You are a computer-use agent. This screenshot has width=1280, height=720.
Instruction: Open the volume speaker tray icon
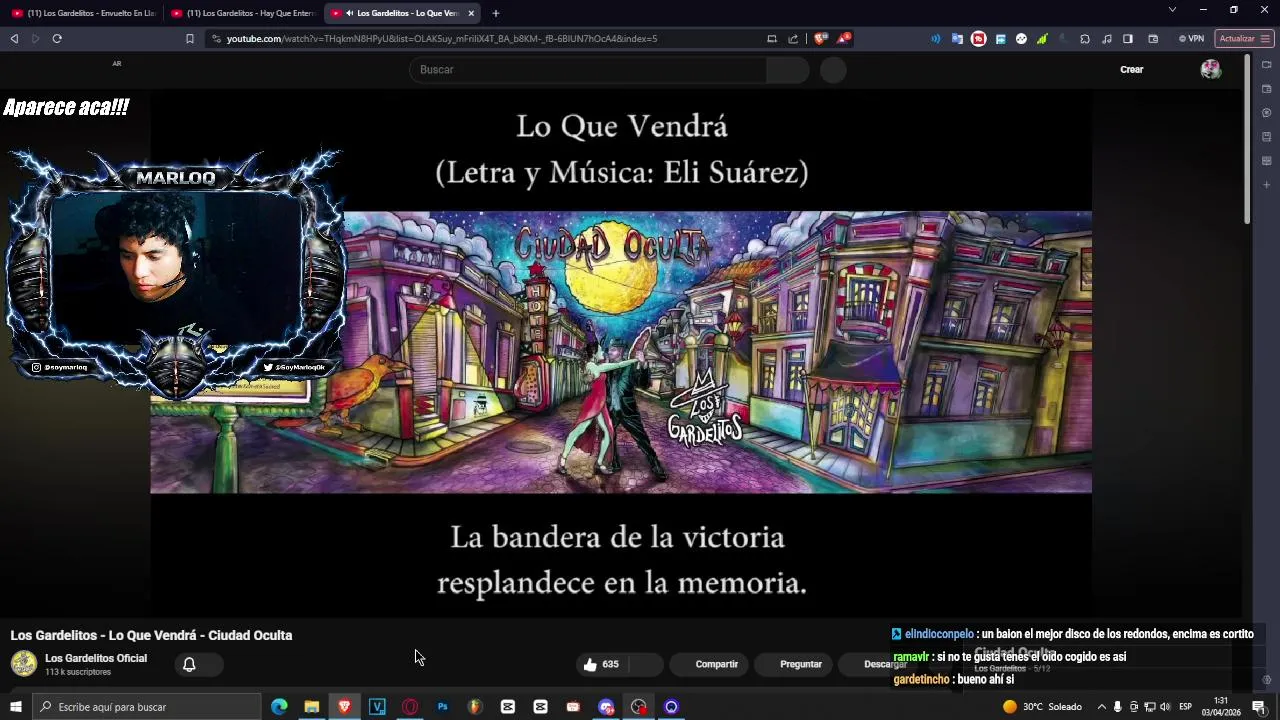point(1165,707)
